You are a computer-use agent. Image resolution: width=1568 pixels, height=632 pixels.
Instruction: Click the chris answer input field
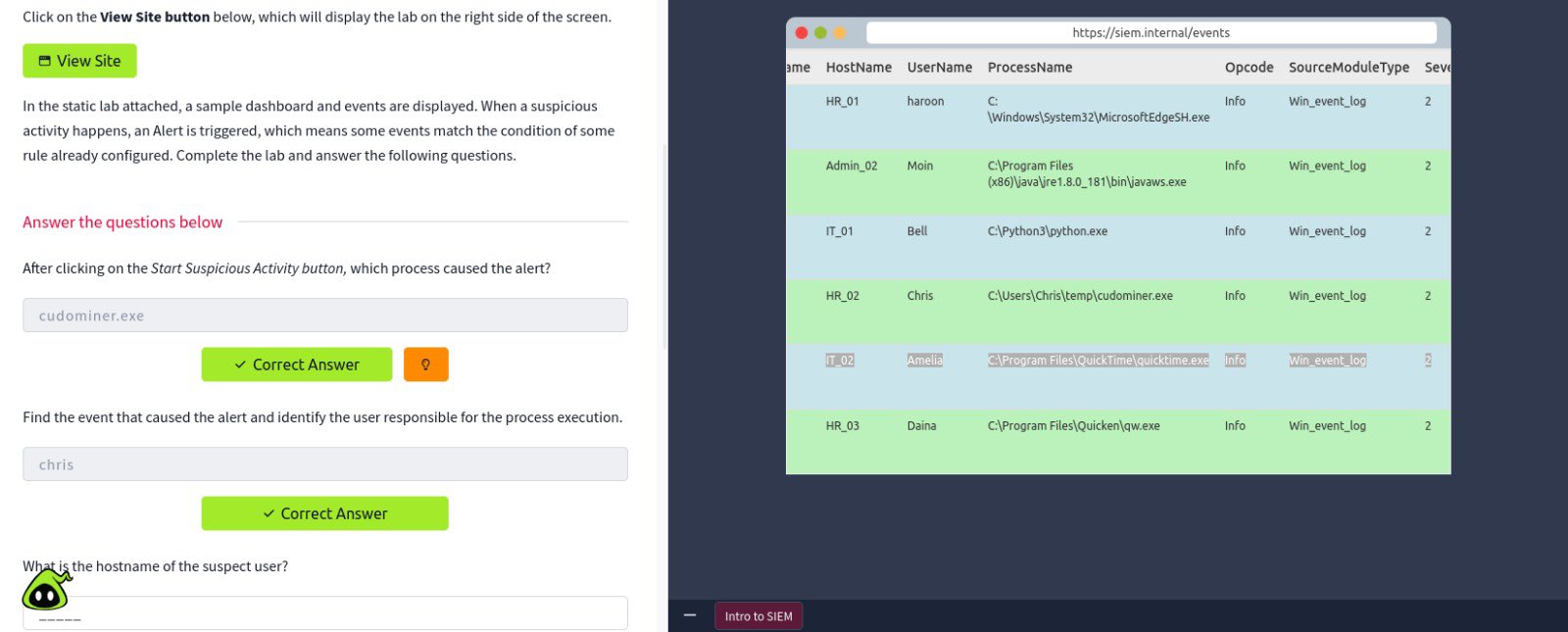[x=324, y=464]
